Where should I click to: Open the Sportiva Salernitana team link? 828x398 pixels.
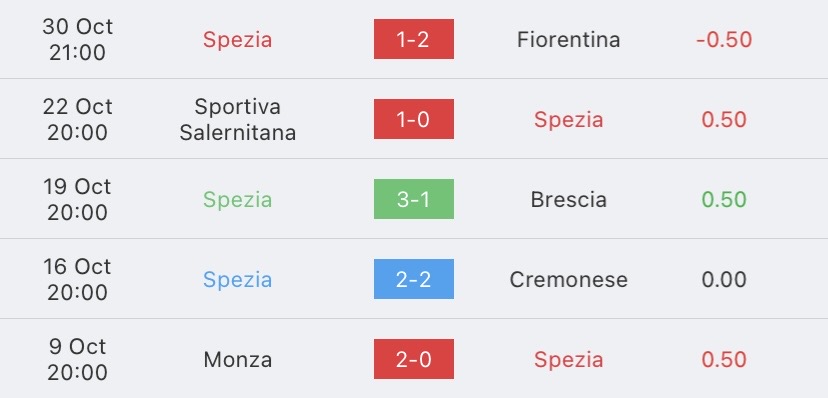point(238,119)
